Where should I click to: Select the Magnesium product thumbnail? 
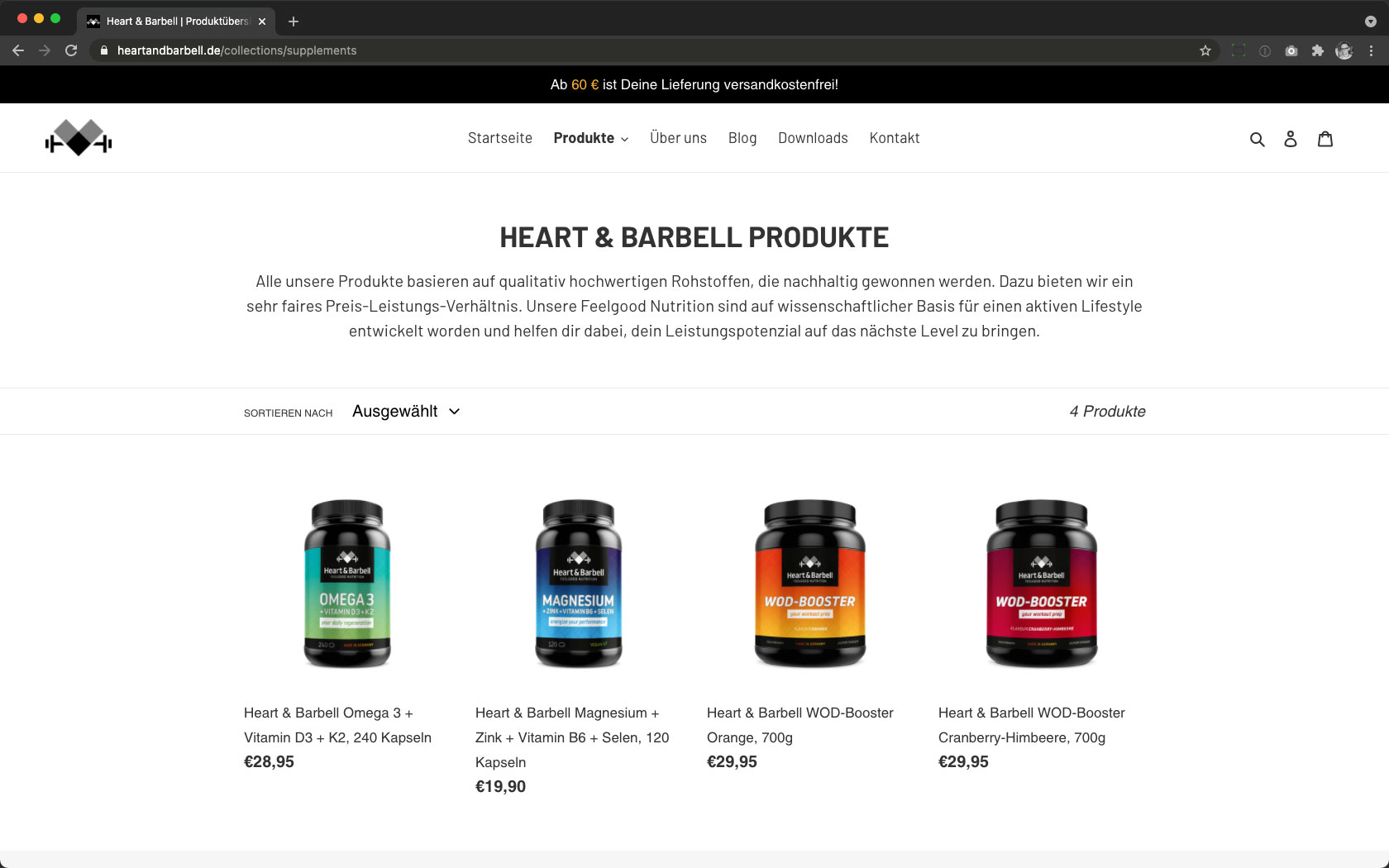pos(579,584)
